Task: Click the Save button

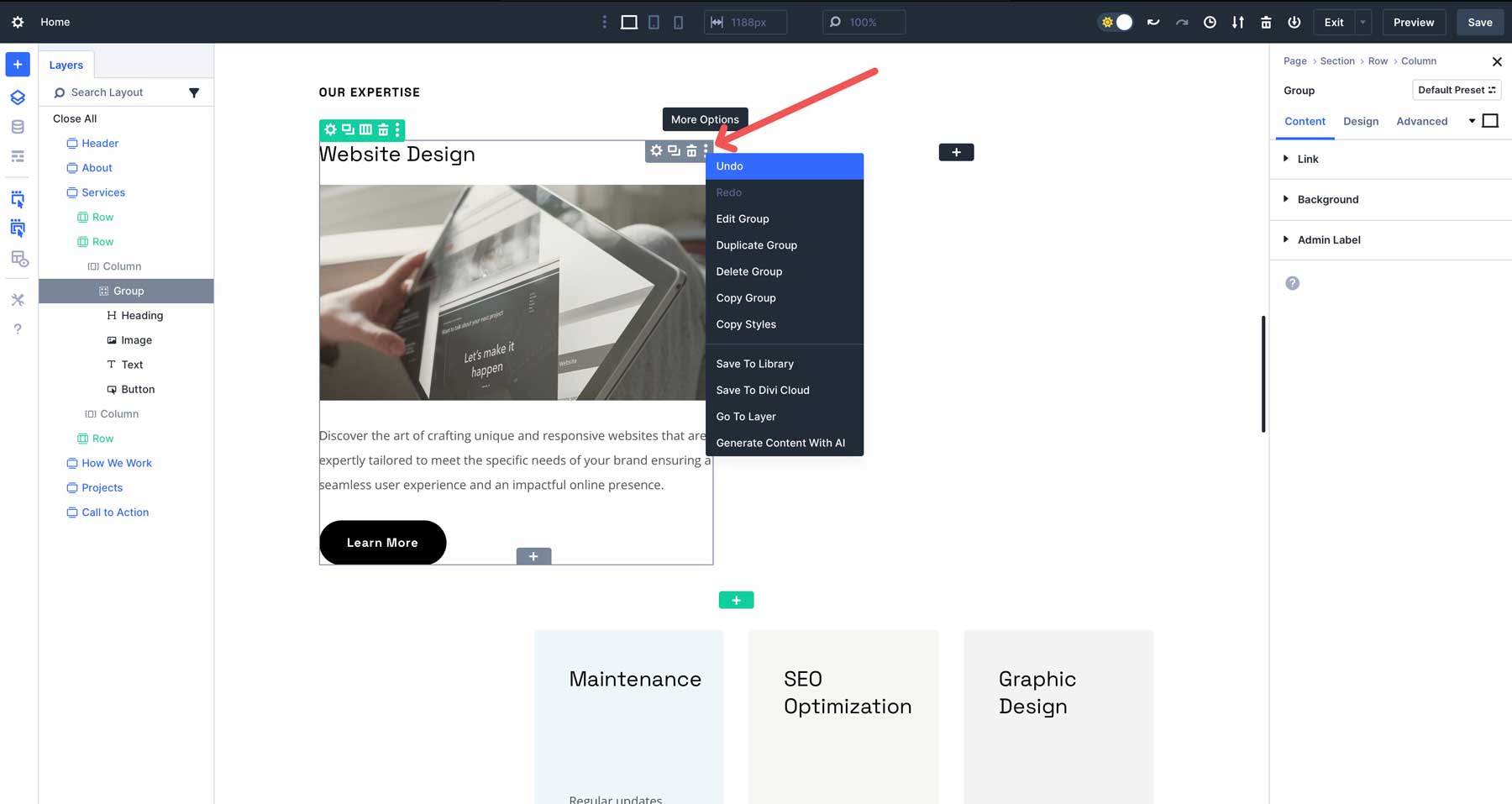Action: tap(1479, 23)
